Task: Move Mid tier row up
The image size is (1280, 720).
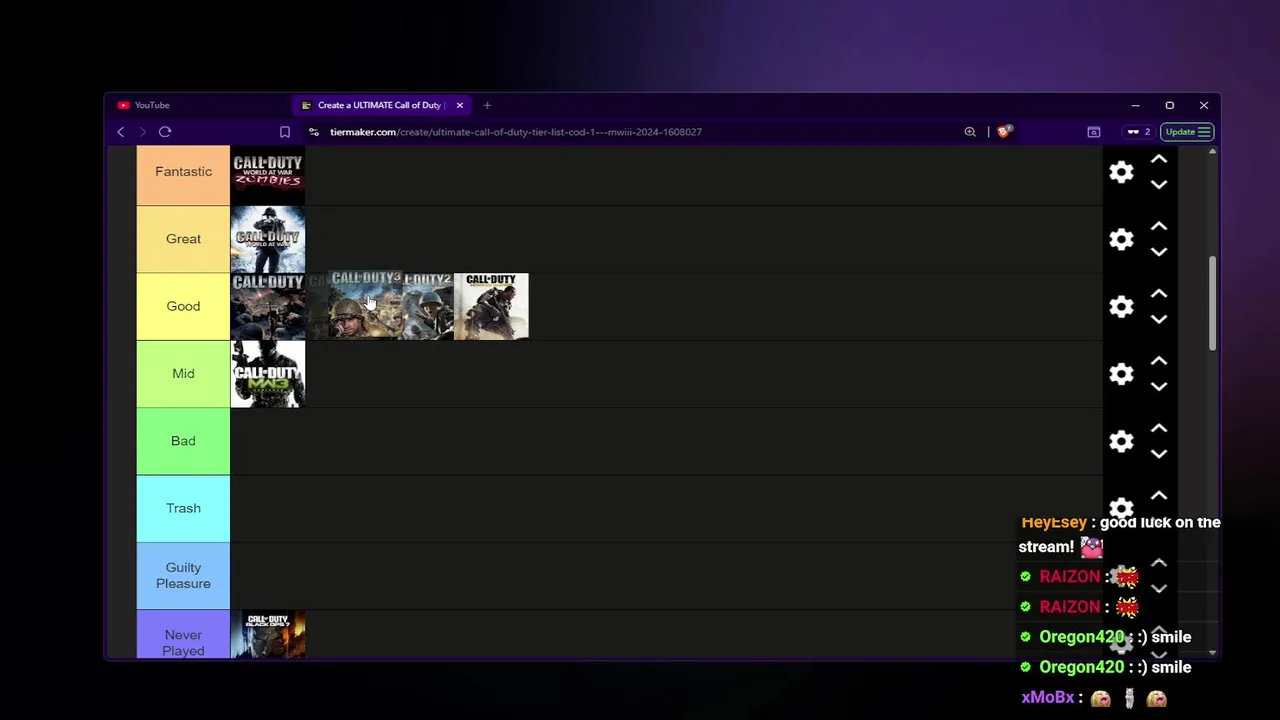Action: (x=1159, y=360)
